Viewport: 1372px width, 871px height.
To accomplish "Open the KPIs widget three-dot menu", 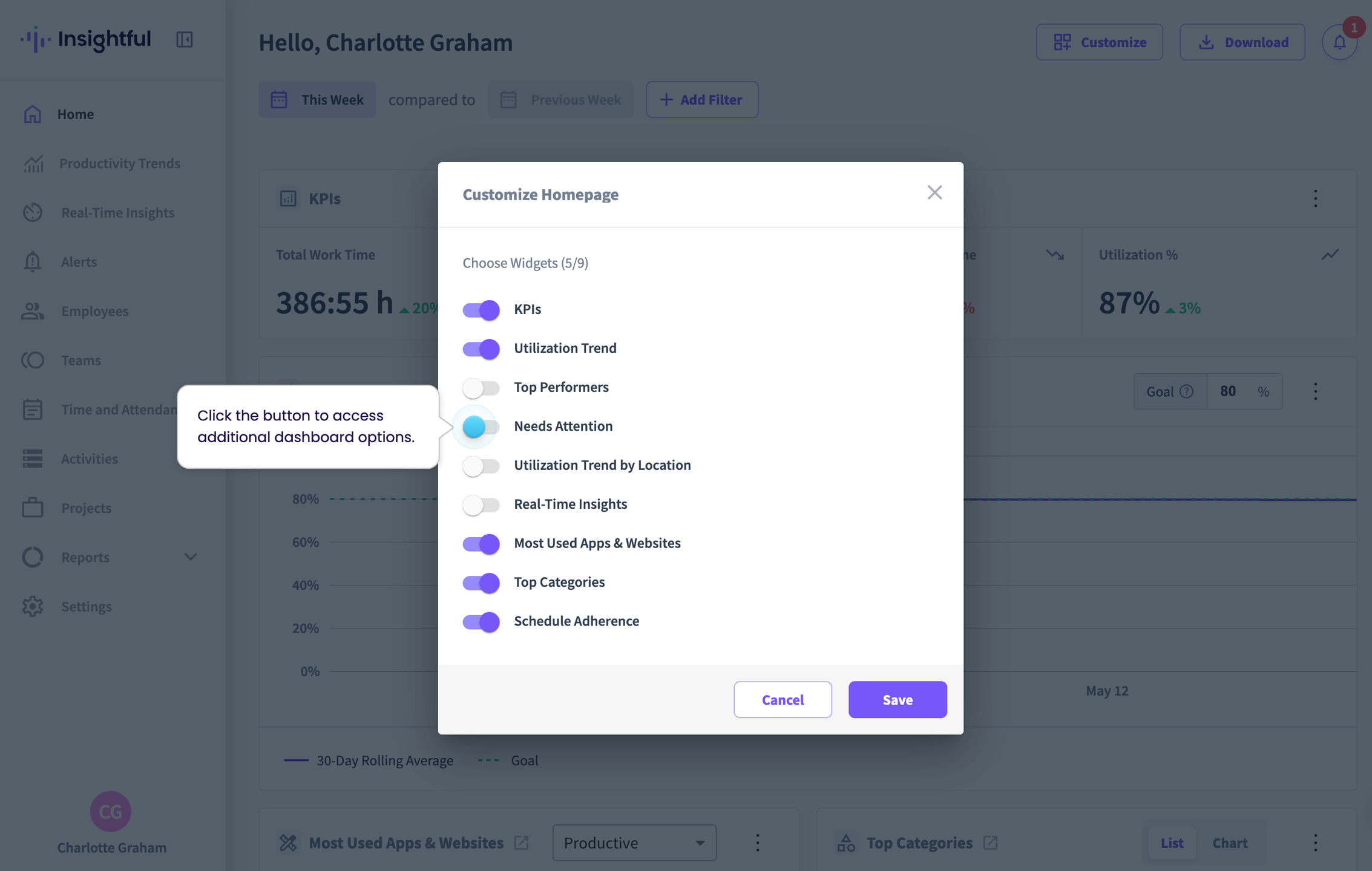I will point(1315,198).
